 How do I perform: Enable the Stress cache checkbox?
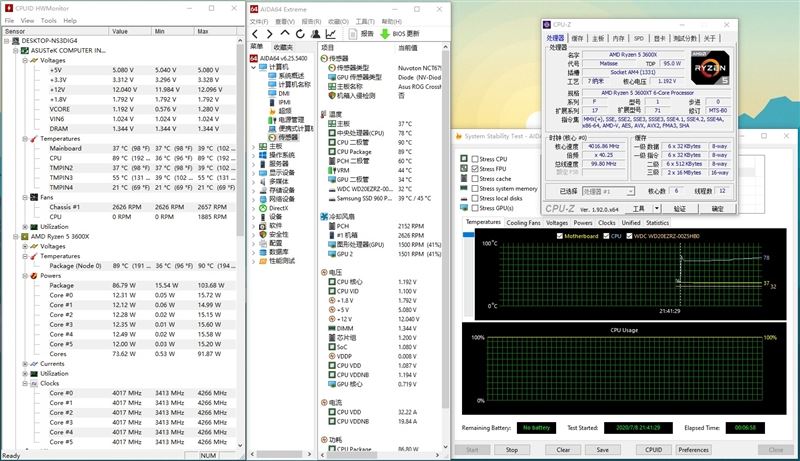[x=475, y=178]
